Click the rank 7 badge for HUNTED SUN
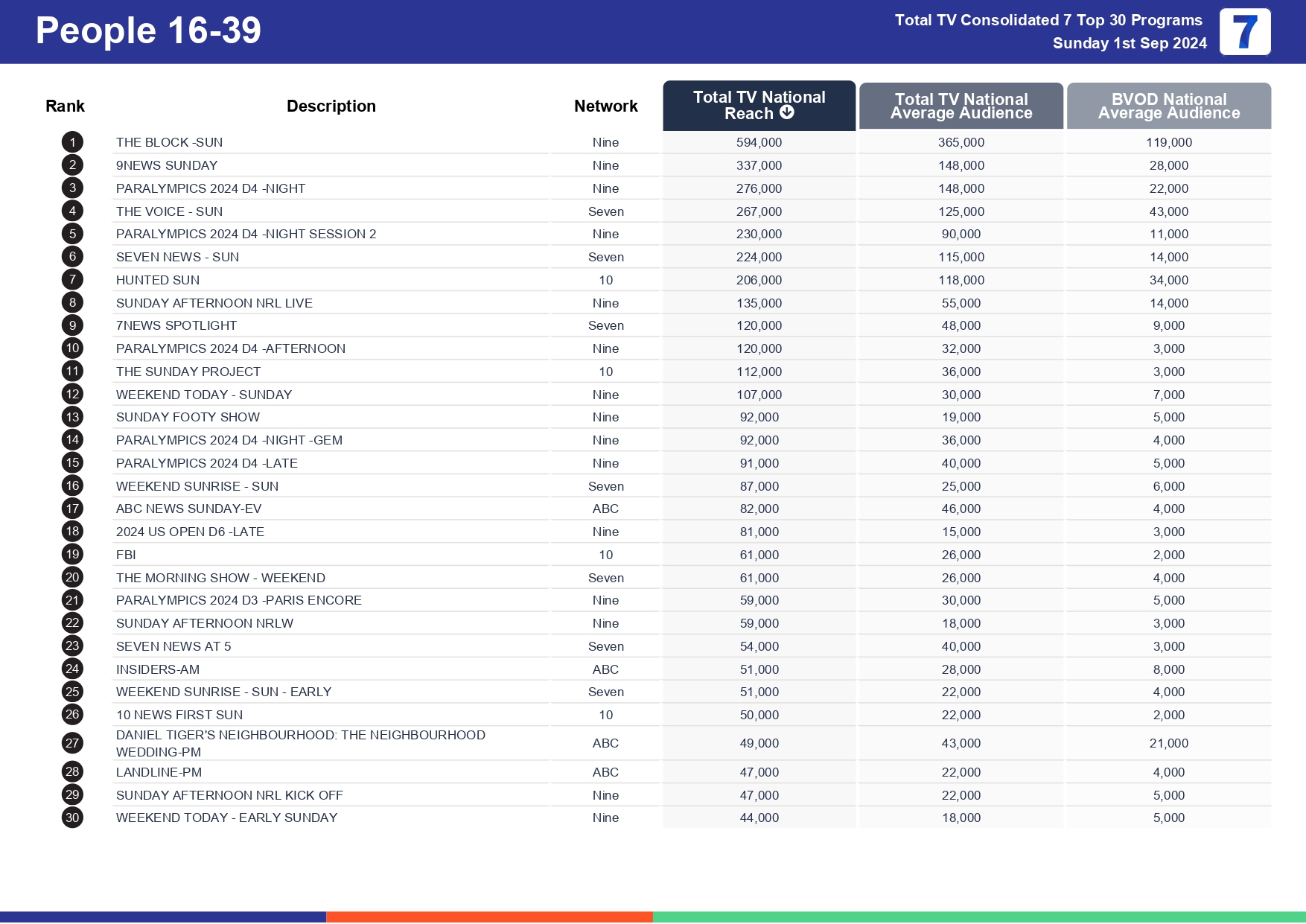The height and width of the screenshot is (924, 1306). tap(71, 279)
